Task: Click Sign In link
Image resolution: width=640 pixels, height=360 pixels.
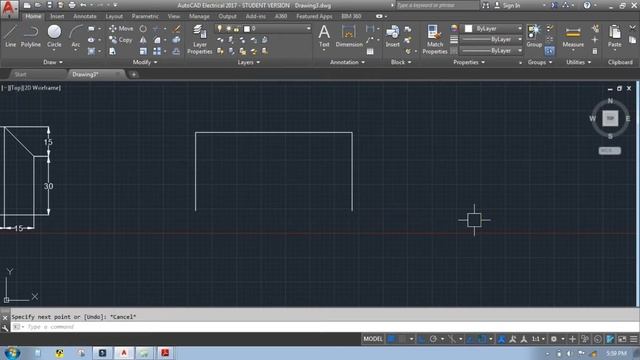Action: (511, 5)
